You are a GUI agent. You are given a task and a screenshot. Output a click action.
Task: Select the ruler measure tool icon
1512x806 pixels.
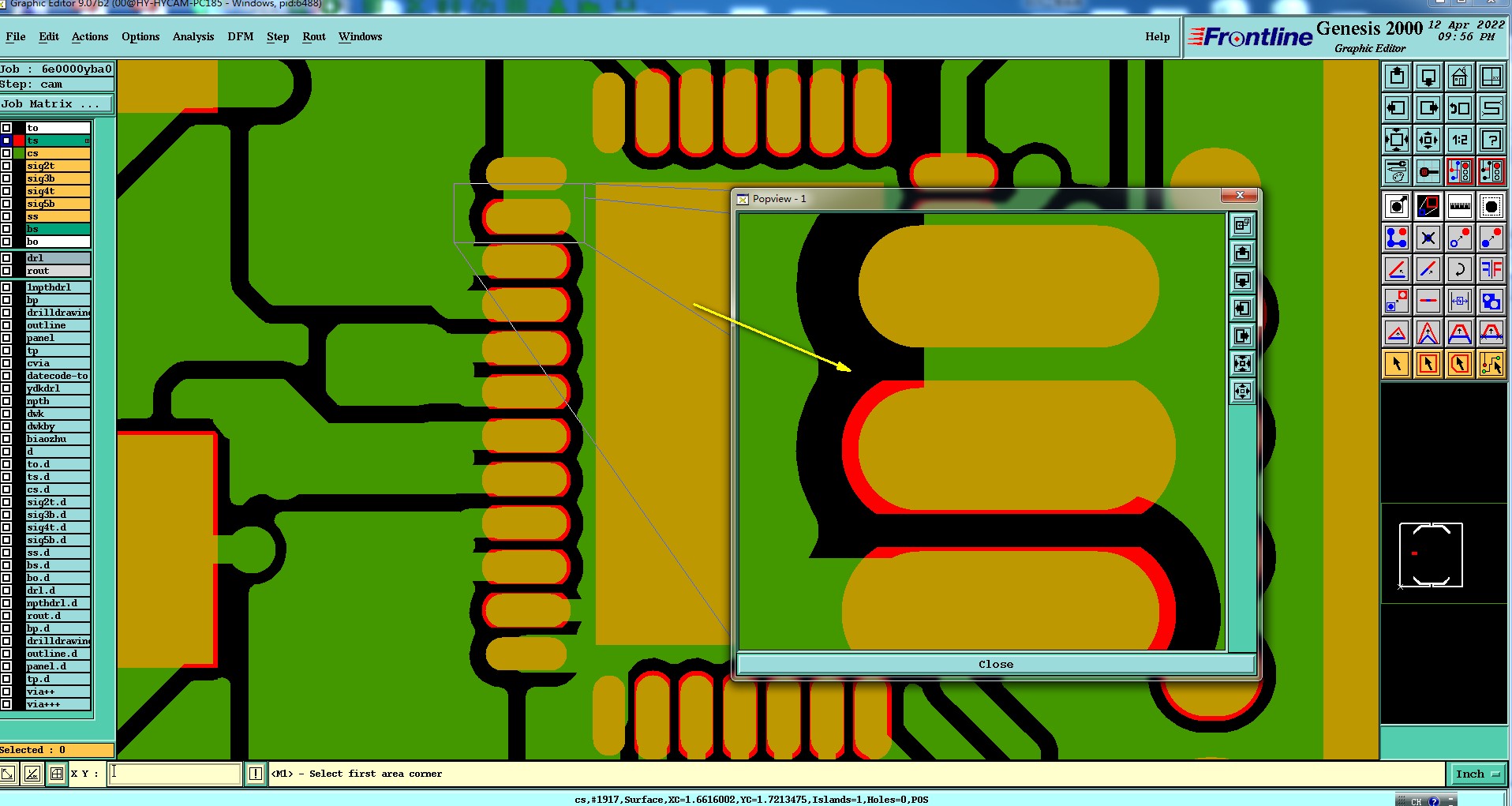[x=1460, y=206]
